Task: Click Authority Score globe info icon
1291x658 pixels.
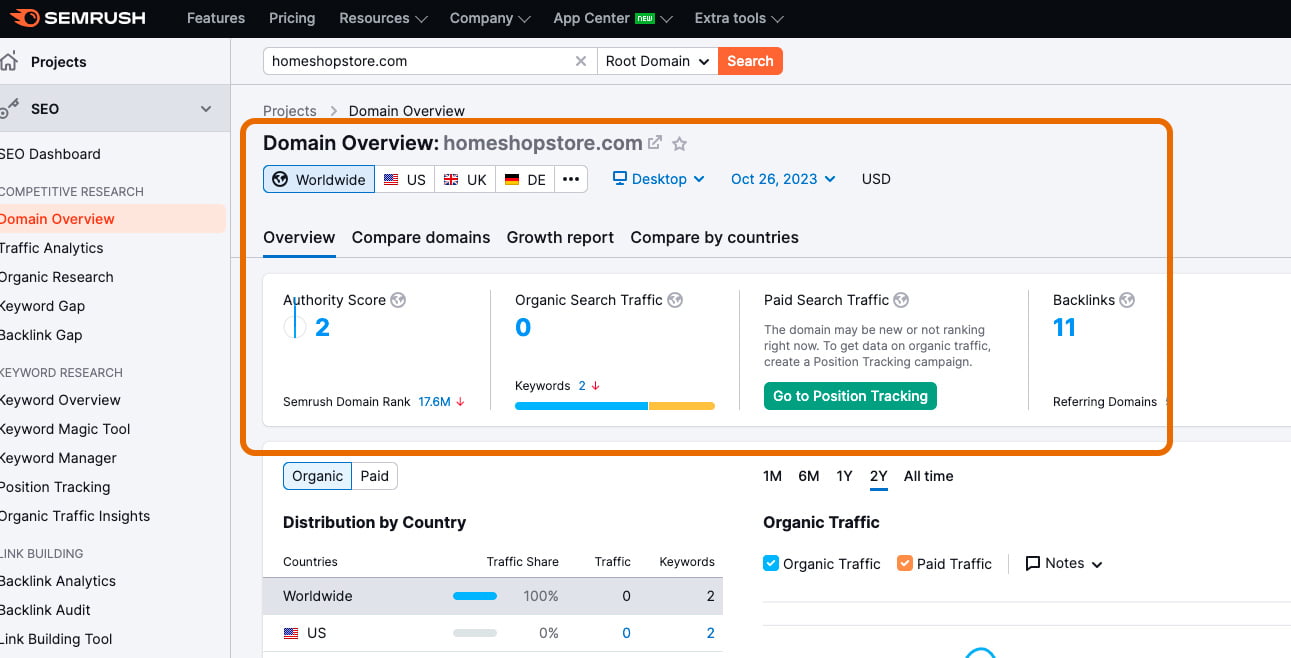Action: tap(398, 300)
